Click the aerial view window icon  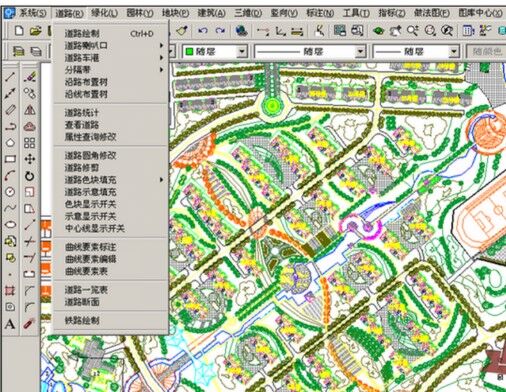click(x=340, y=31)
